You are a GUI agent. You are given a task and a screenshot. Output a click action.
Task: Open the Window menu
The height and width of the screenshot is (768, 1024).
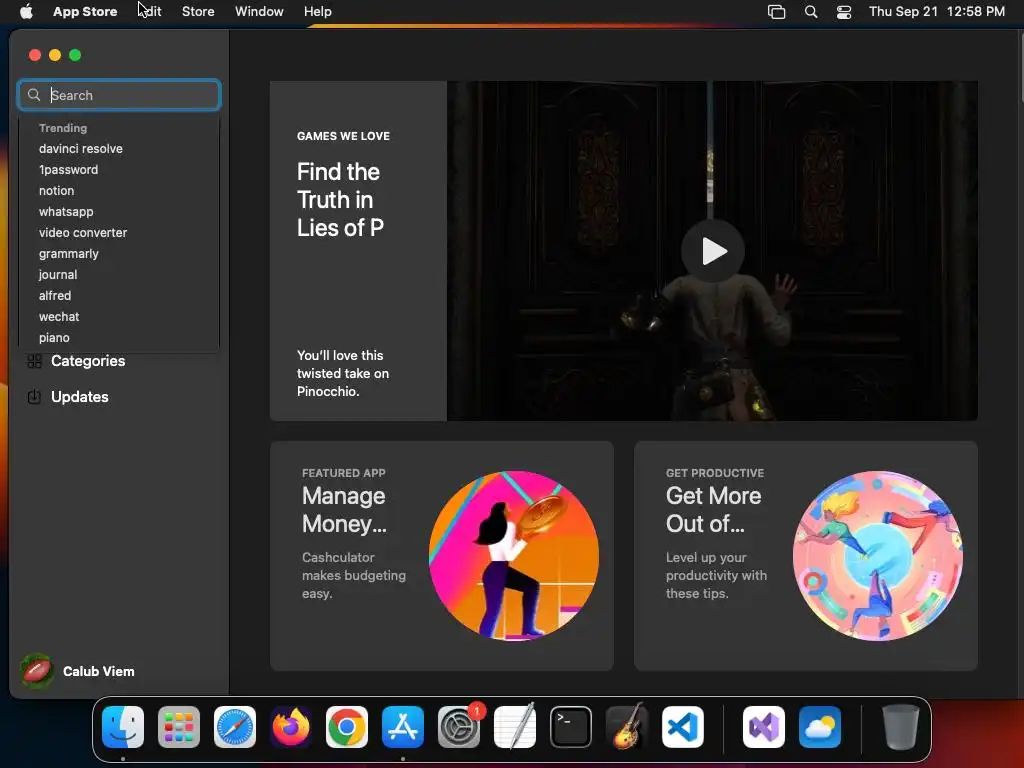click(259, 11)
